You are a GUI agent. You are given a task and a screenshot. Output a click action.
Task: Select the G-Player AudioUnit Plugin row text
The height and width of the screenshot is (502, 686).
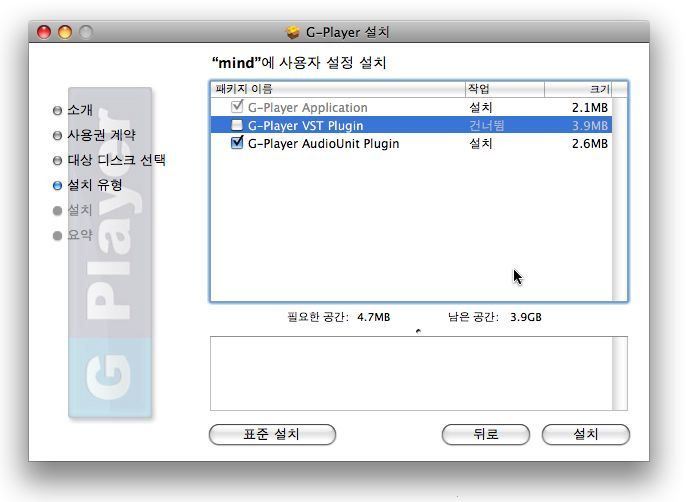(x=323, y=144)
